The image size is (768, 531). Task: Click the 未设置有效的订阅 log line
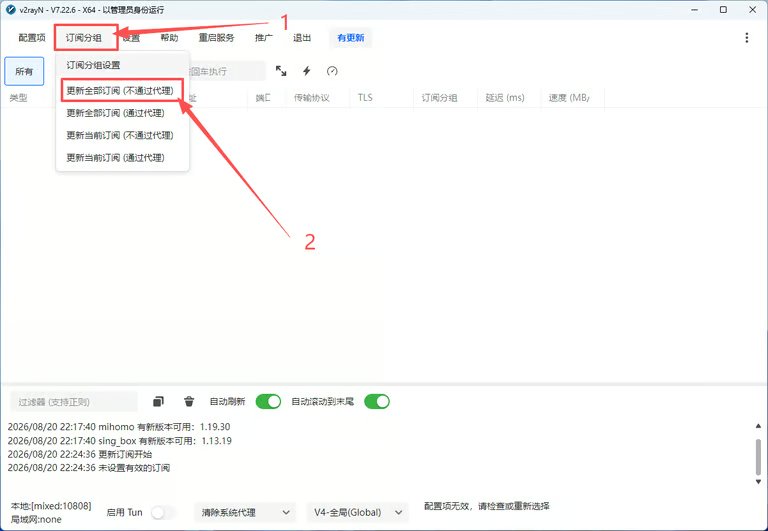tap(89, 468)
